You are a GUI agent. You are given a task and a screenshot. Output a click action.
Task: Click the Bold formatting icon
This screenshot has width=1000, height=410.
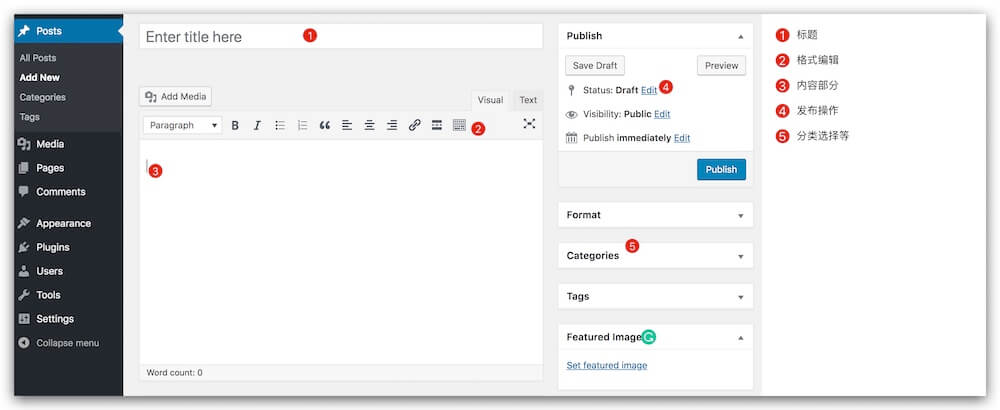[235, 125]
